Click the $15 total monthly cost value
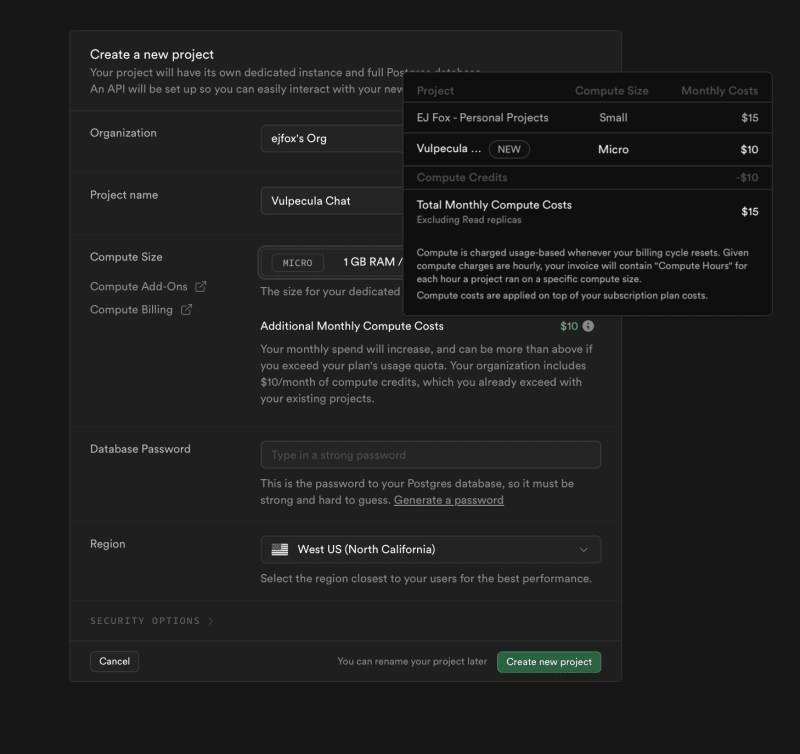 [749, 212]
